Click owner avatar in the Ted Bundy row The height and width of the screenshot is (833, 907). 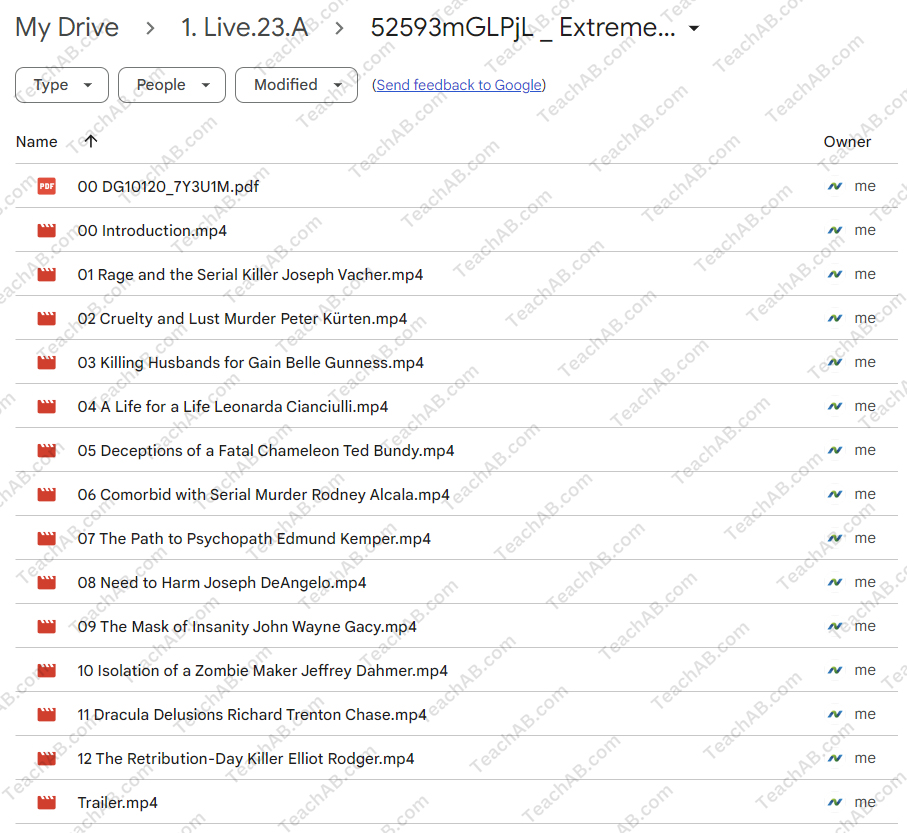[x=835, y=450]
